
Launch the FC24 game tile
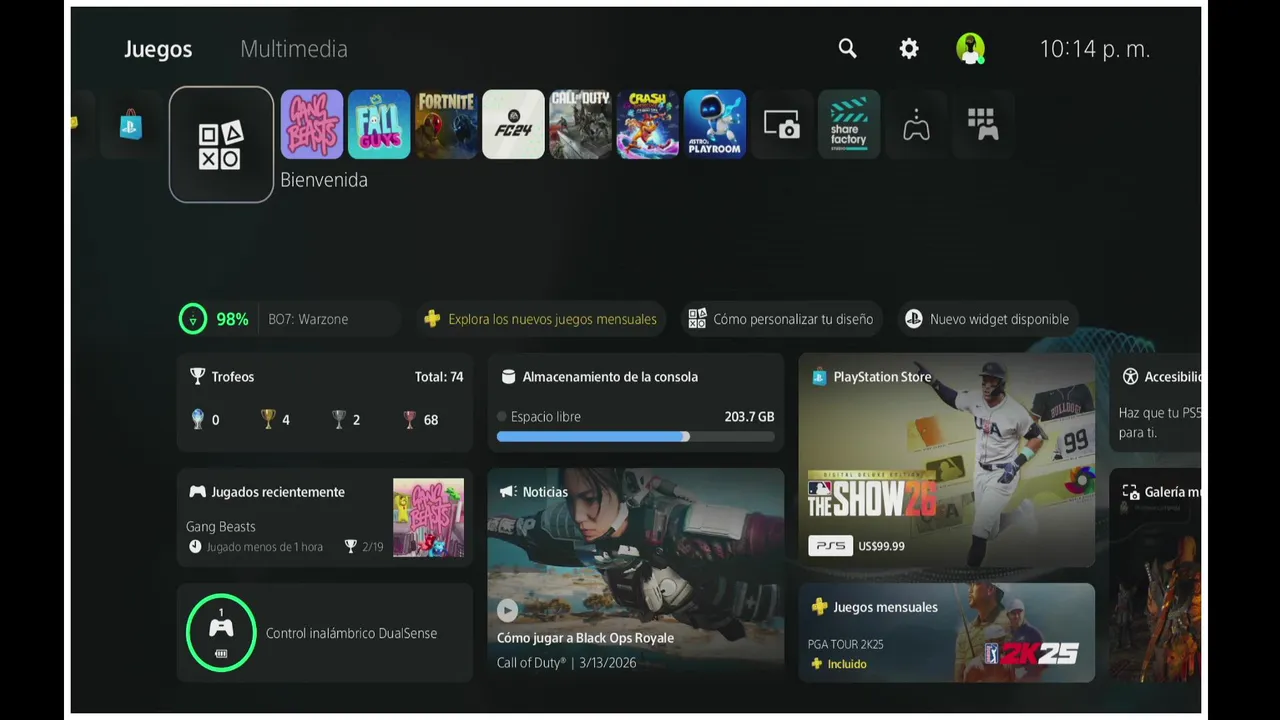click(x=513, y=124)
